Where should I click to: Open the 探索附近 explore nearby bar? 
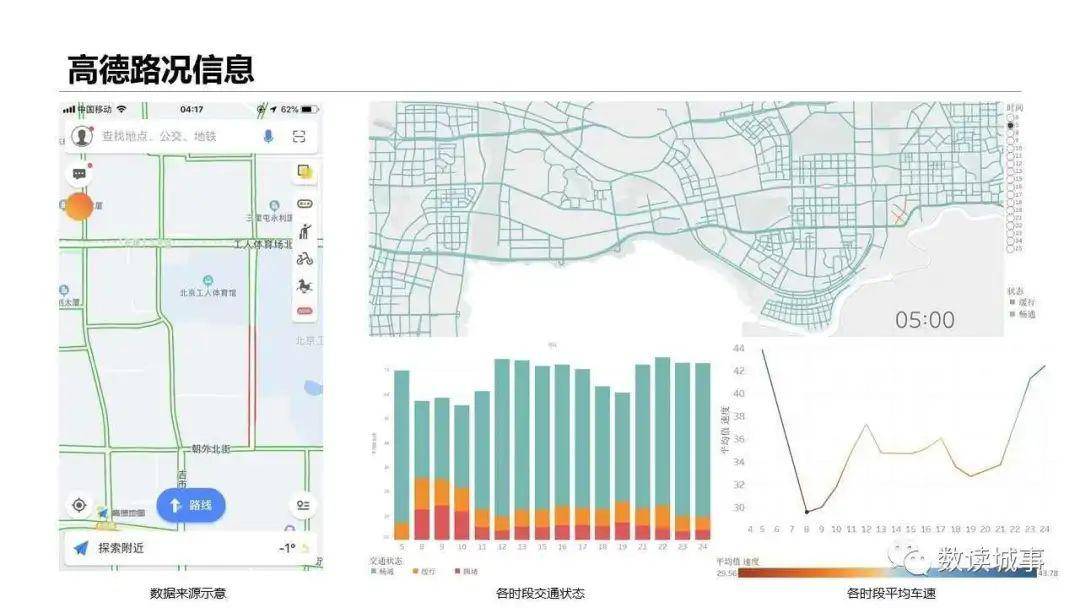tap(190, 548)
